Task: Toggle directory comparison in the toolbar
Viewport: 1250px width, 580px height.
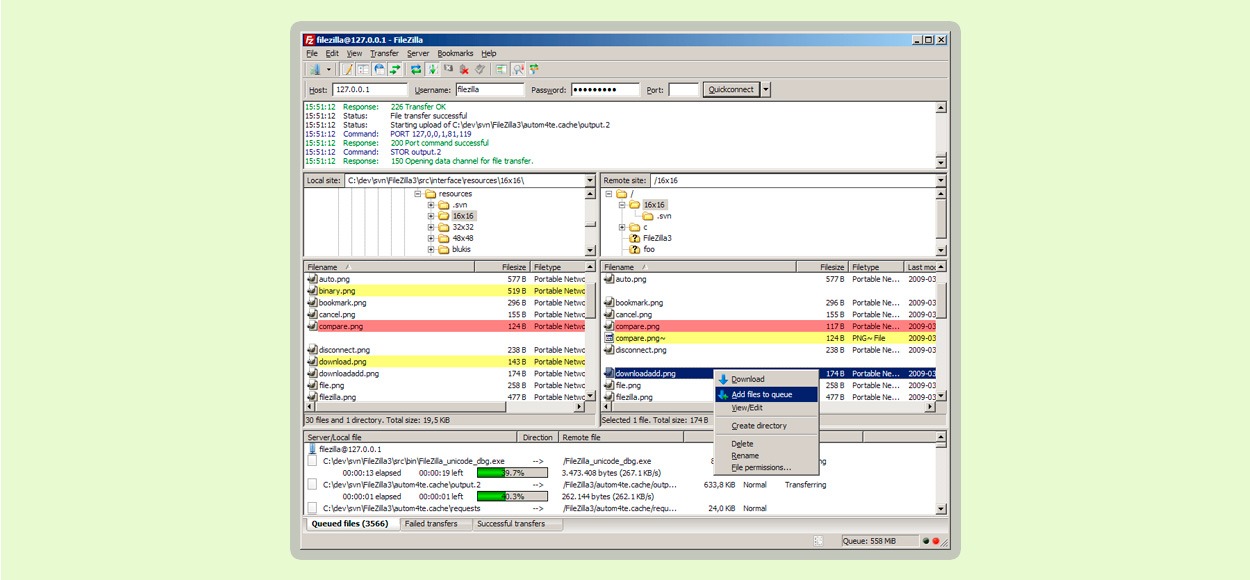Action: tap(518, 70)
